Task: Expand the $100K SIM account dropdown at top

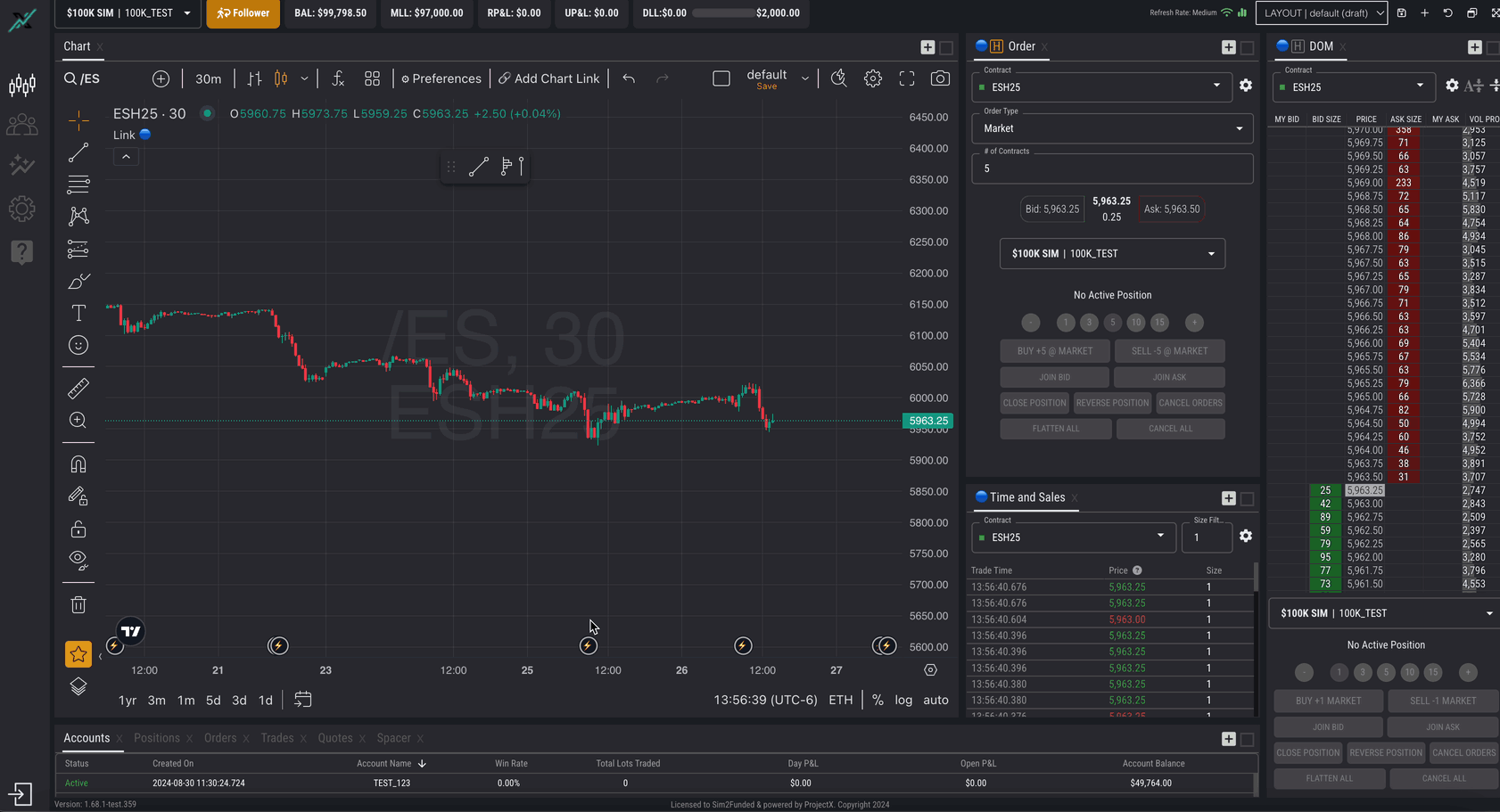Action: [x=128, y=13]
